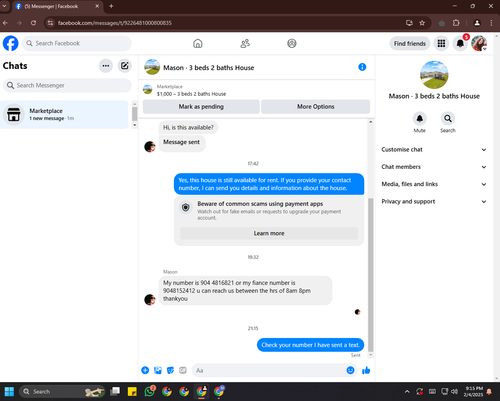This screenshot has width=500, height=401.
Task: Mute this conversation bell icon
Action: point(419,118)
